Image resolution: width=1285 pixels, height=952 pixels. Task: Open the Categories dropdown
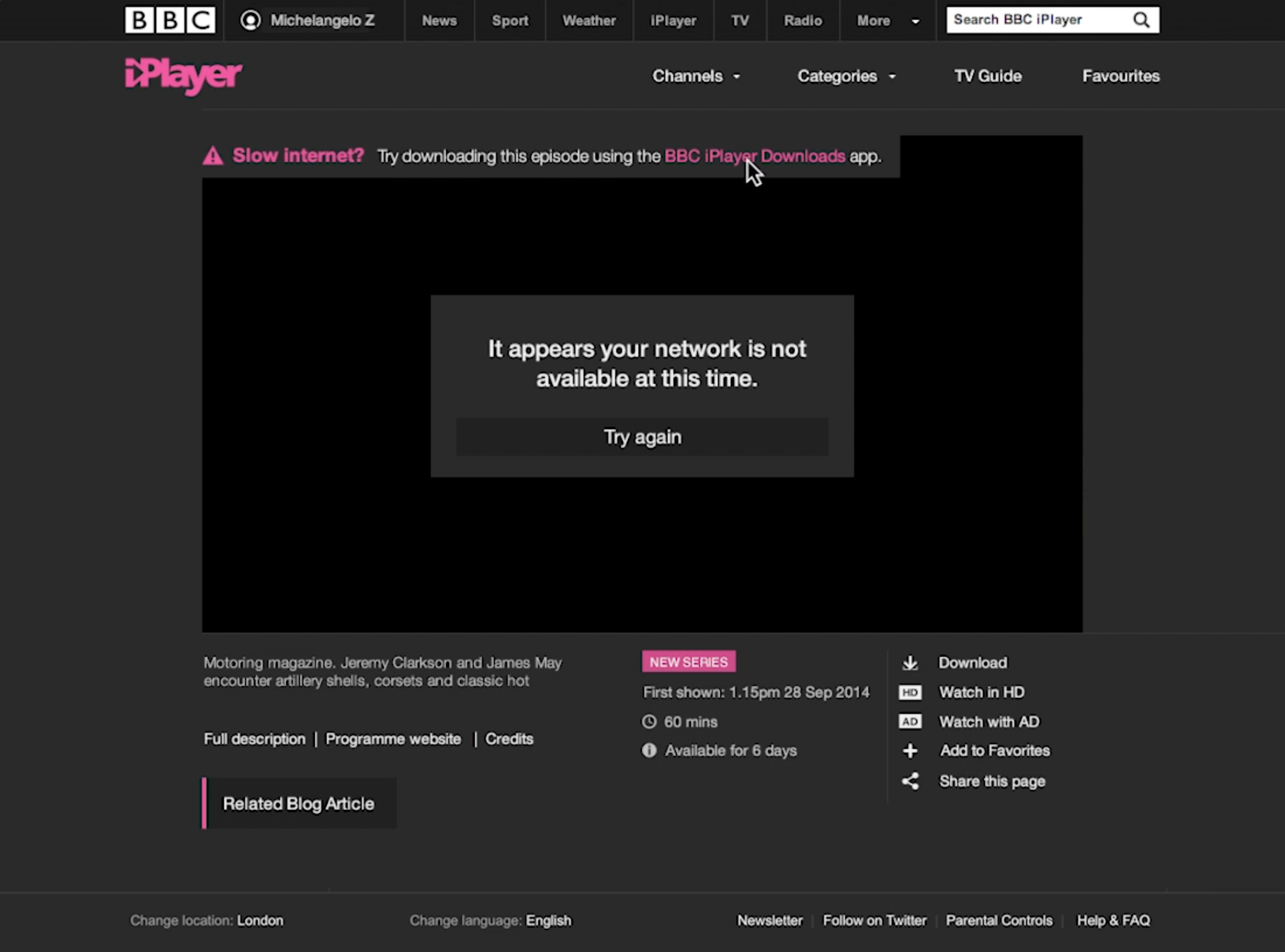846,76
